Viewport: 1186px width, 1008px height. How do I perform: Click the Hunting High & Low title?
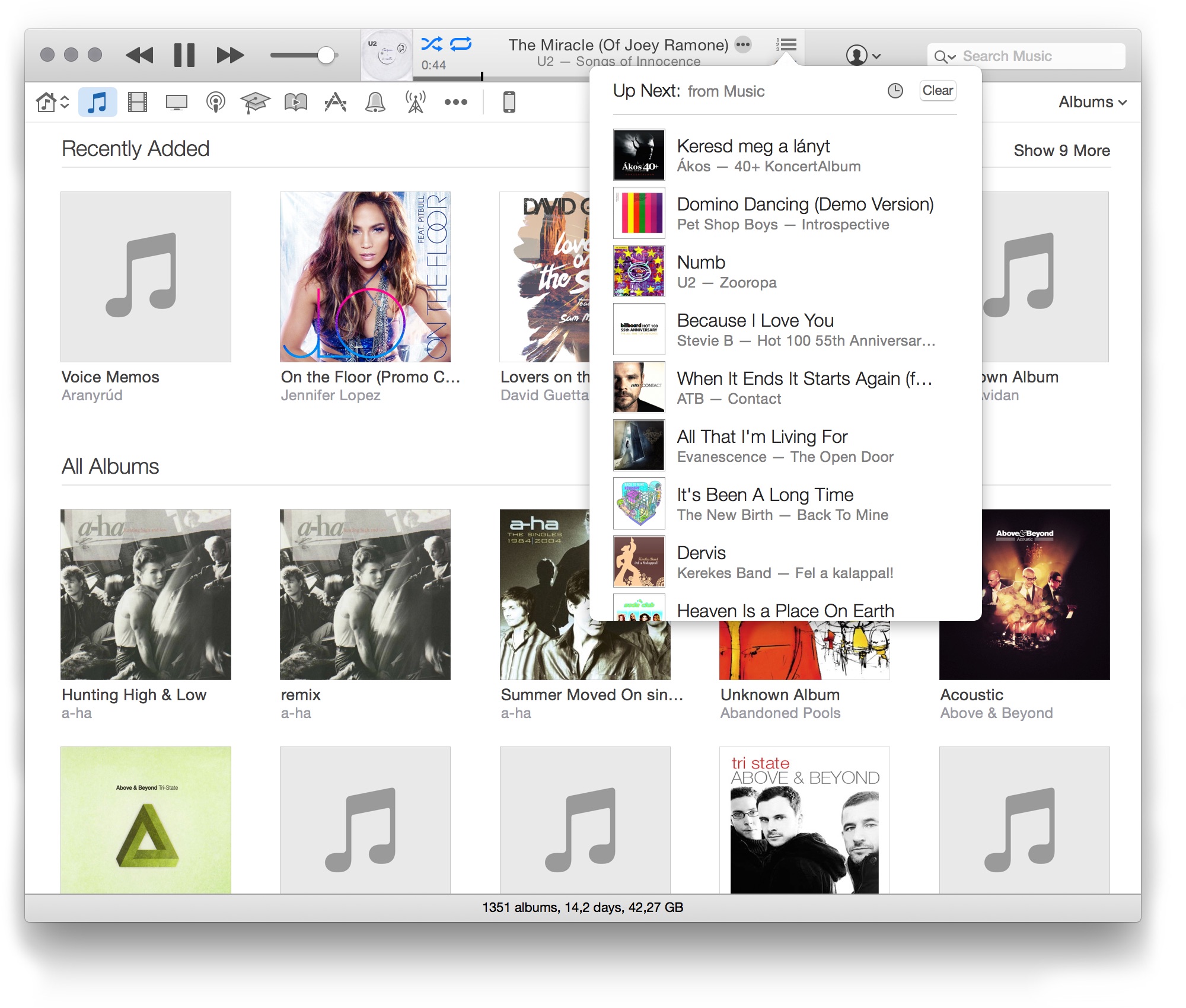coord(134,694)
